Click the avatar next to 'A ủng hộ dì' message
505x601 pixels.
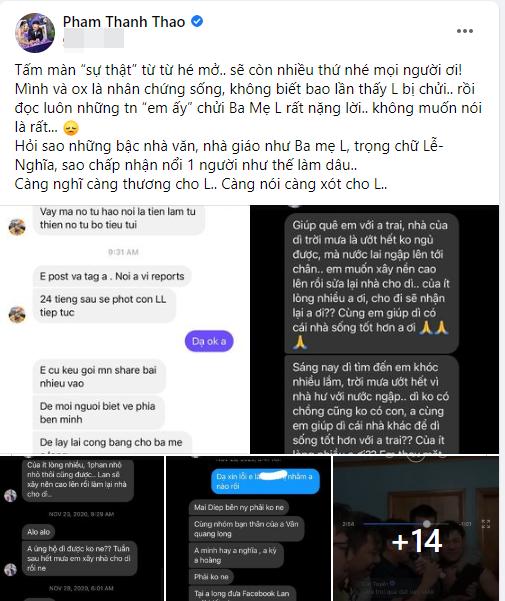point(10,569)
